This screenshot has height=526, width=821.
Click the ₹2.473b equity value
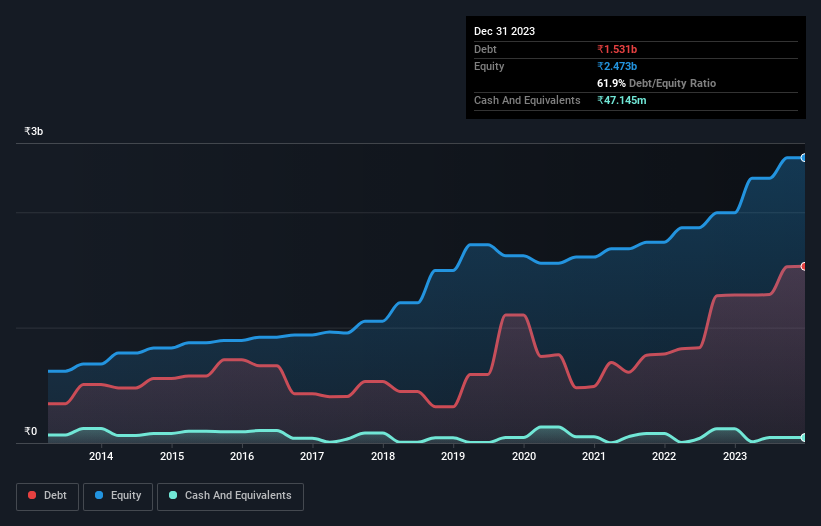pyautogui.click(x=617, y=66)
